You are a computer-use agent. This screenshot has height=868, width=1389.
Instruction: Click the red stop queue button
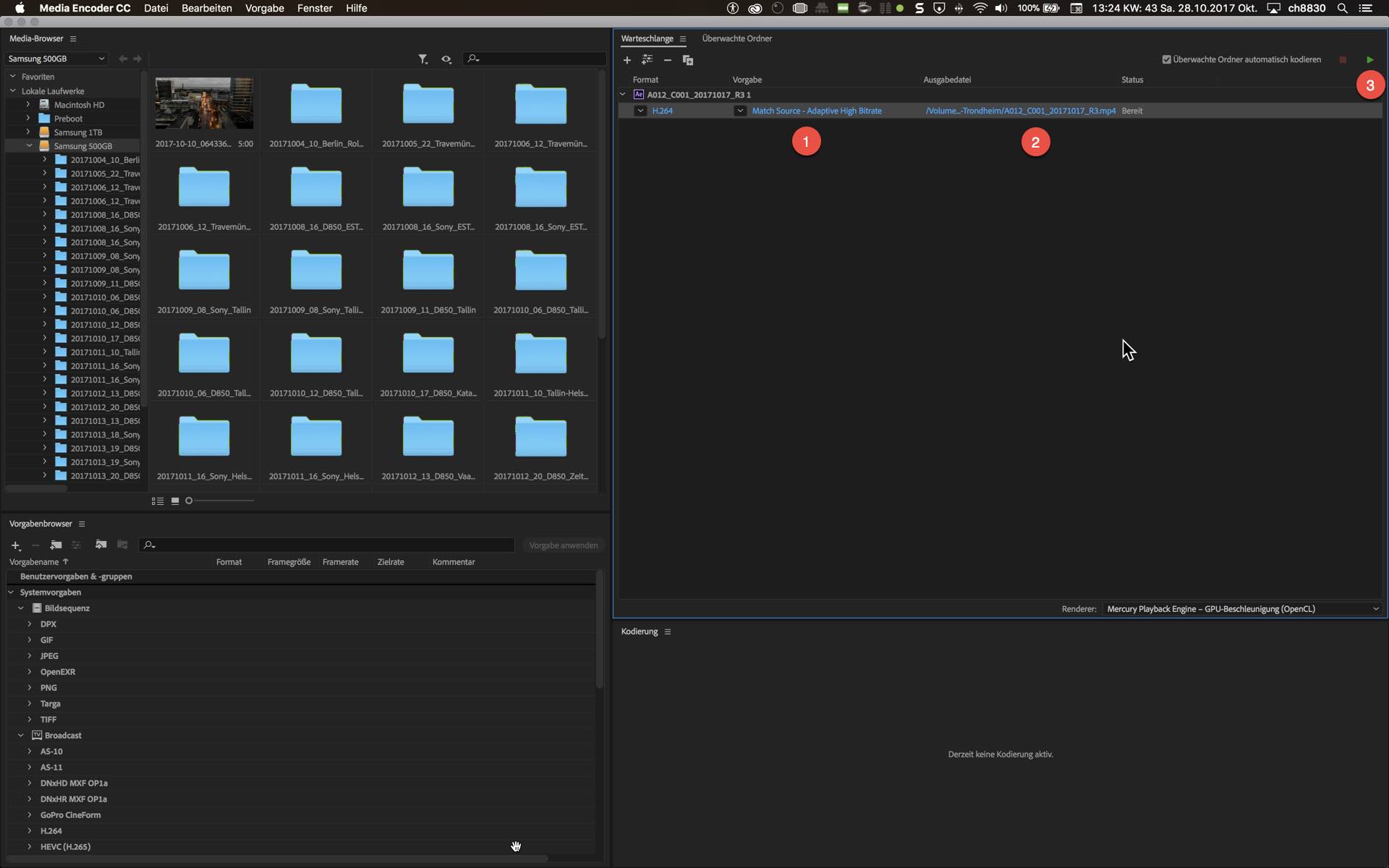tap(1343, 60)
